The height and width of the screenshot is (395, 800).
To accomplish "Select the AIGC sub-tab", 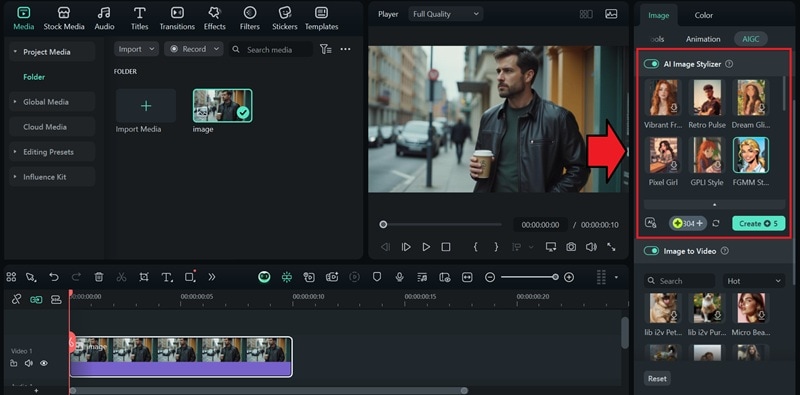I will click(751, 39).
